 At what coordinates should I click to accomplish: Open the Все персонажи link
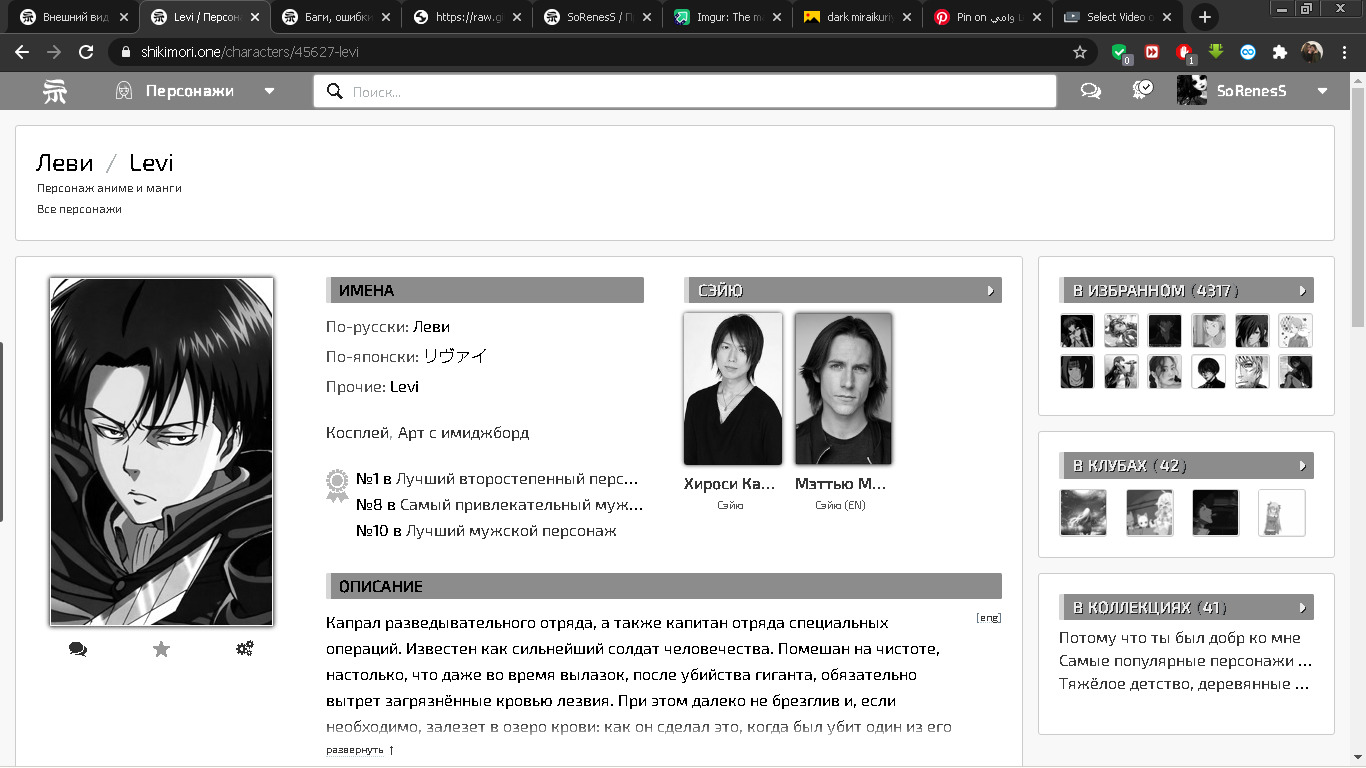pyautogui.click(x=79, y=209)
